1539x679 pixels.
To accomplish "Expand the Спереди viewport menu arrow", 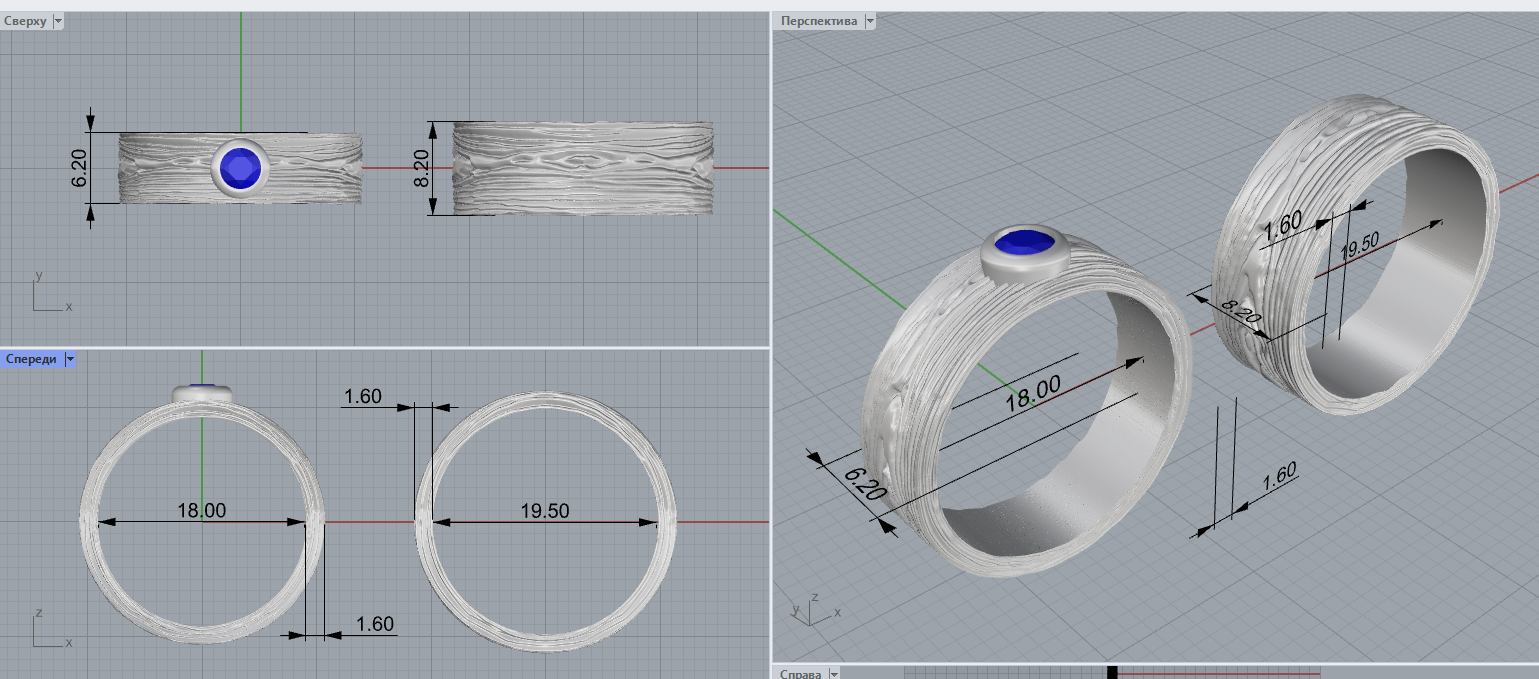I will click(70, 359).
